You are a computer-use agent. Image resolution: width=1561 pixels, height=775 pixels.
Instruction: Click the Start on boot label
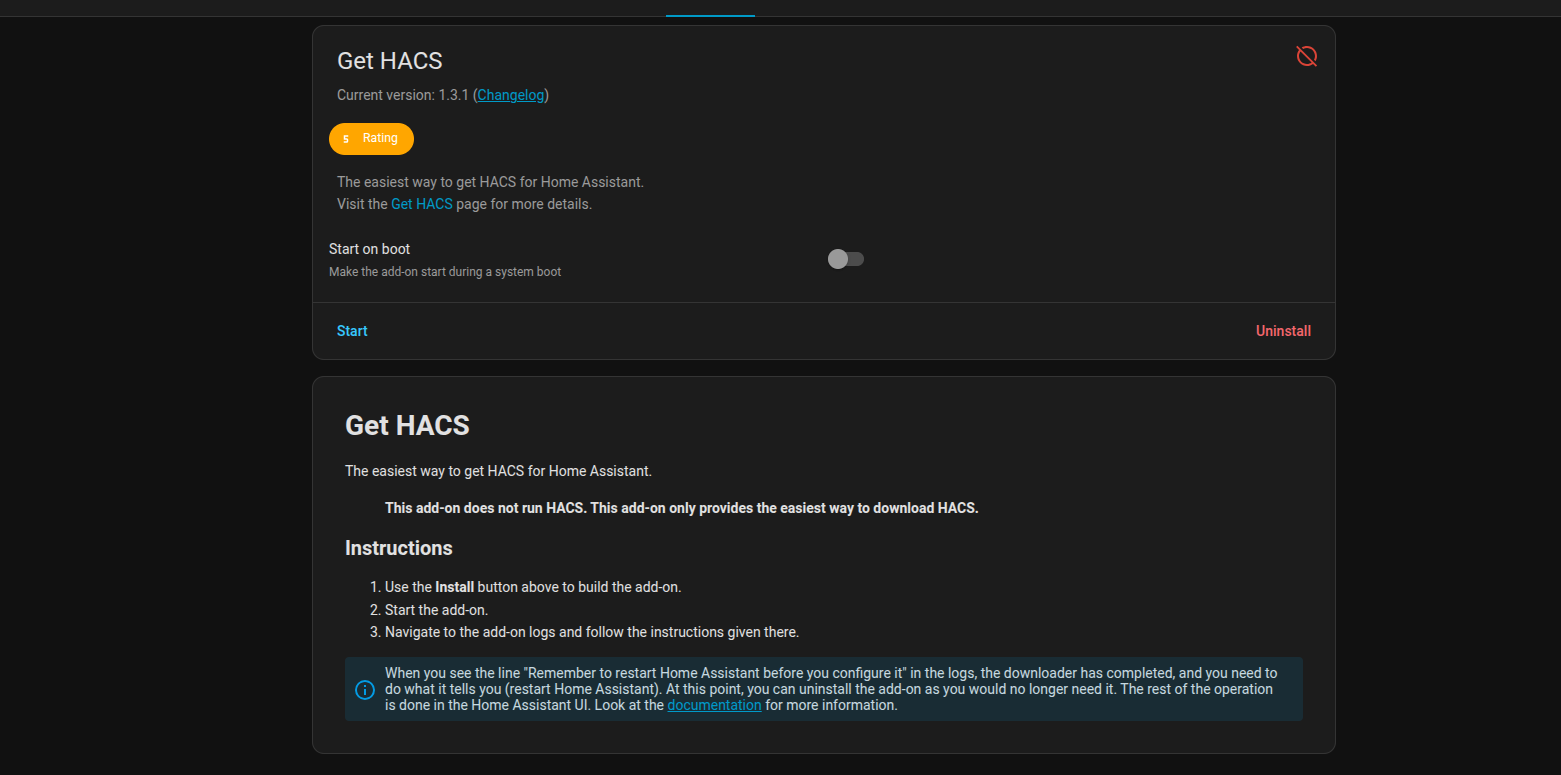(x=370, y=249)
